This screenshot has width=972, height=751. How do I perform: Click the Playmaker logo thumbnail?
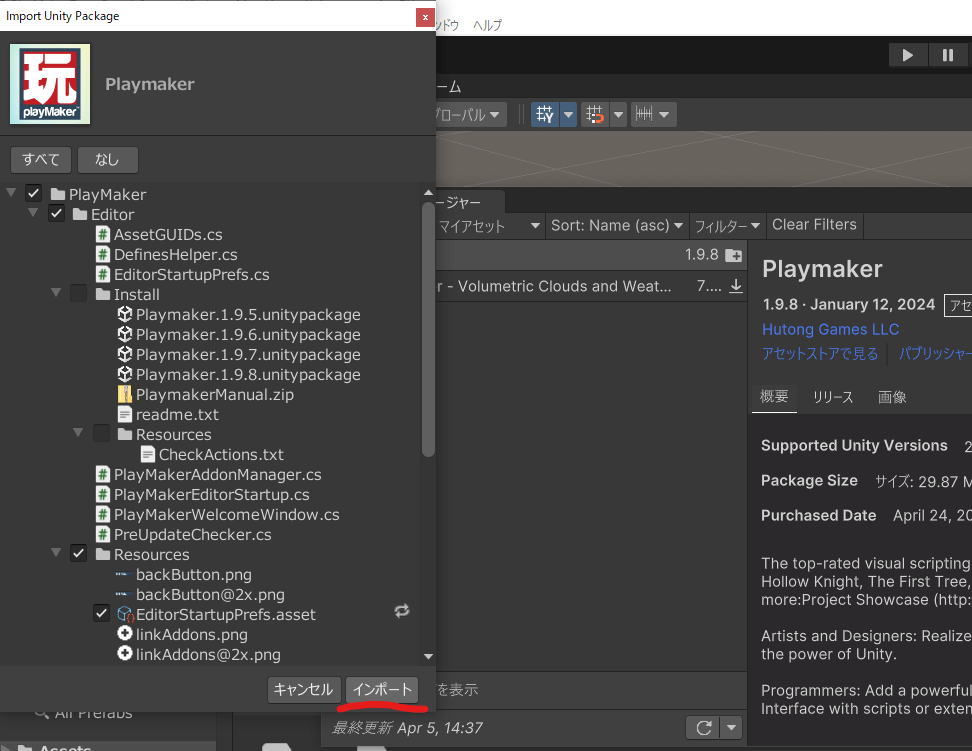pyautogui.click(x=50, y=84)
